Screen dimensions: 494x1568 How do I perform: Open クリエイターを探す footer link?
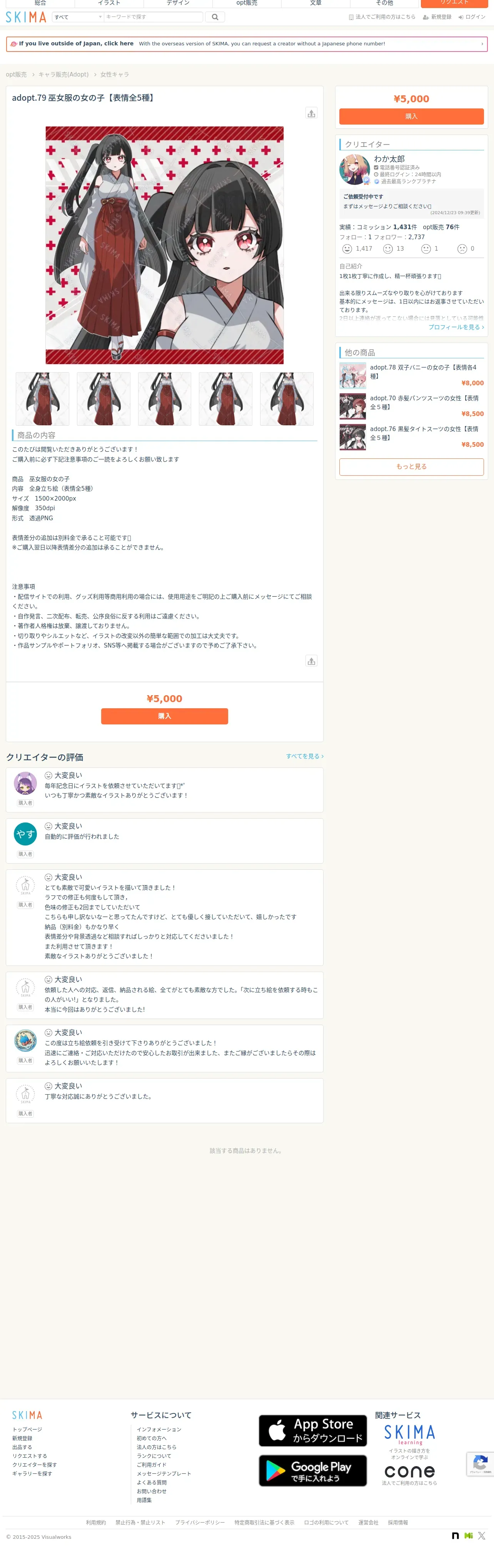click(35, 1465)
